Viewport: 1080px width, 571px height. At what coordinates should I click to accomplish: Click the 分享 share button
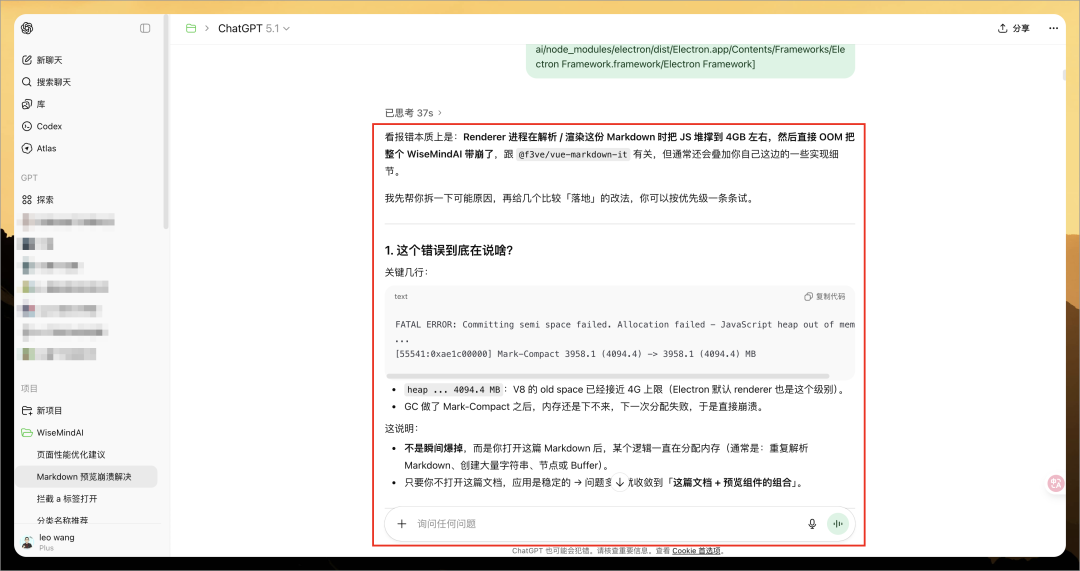pyautogui.click(x=1013, y=28)
